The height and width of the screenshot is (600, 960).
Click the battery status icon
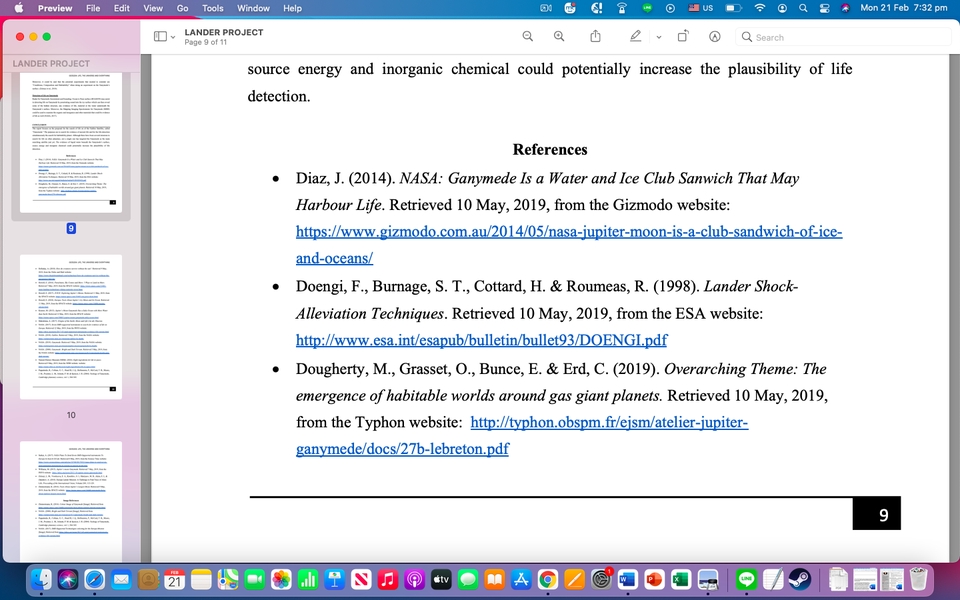(x=733, y=8)
